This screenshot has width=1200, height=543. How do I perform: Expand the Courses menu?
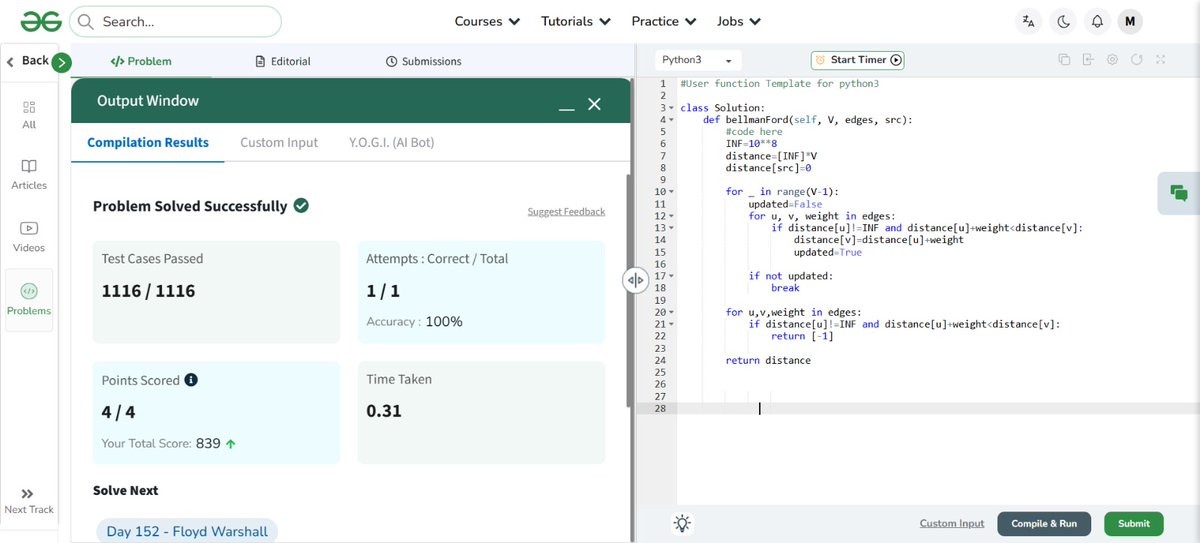pos(487,21)
